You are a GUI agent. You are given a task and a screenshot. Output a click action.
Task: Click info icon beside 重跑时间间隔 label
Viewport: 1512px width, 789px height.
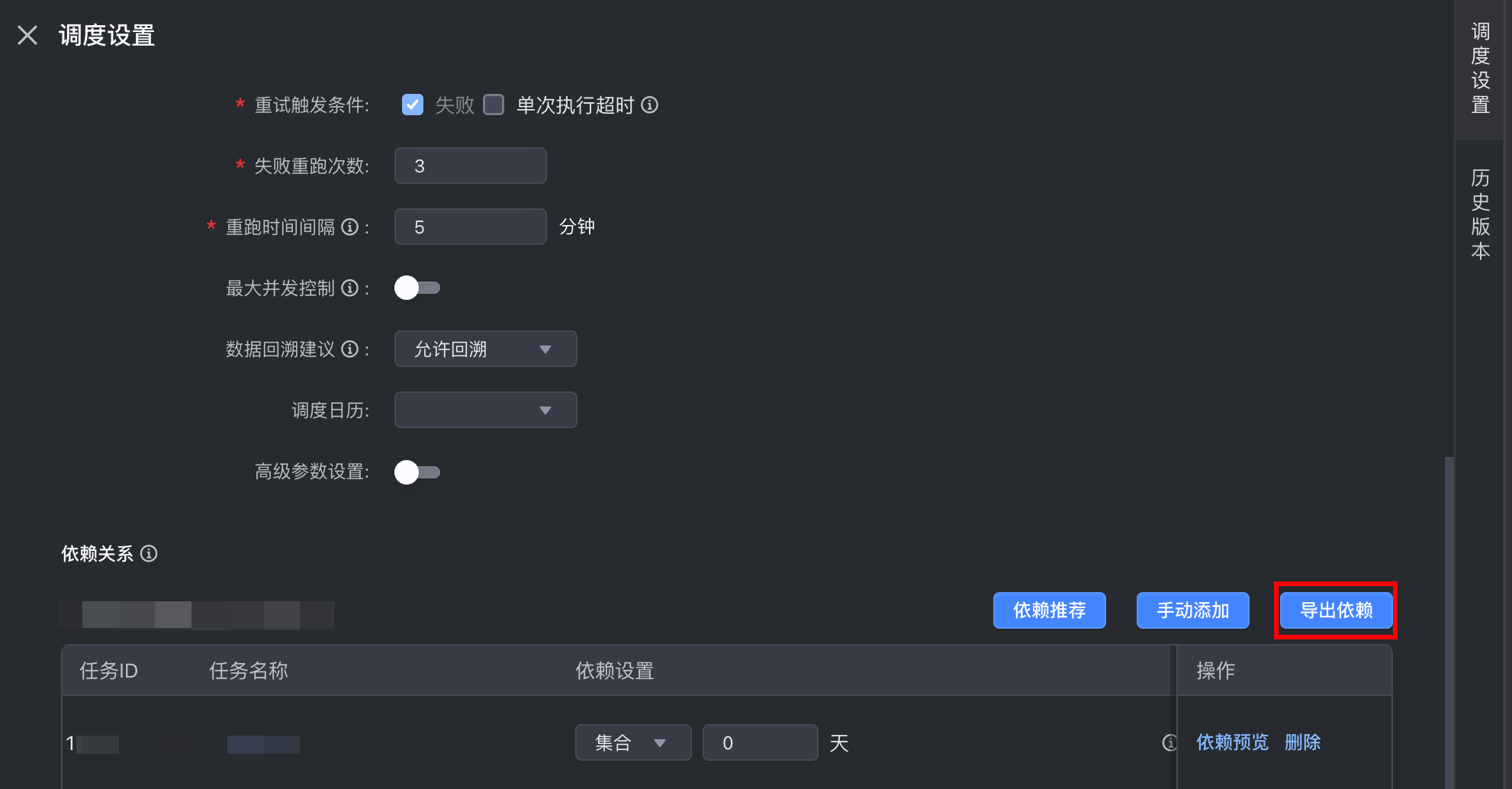point(349,227)
